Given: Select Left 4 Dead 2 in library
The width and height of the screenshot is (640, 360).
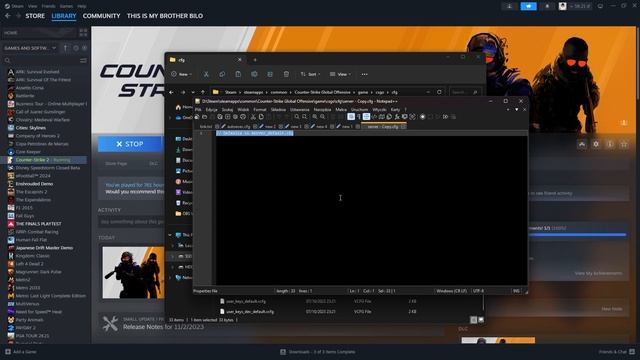Looking at the screenshot, I should (29, 264).
